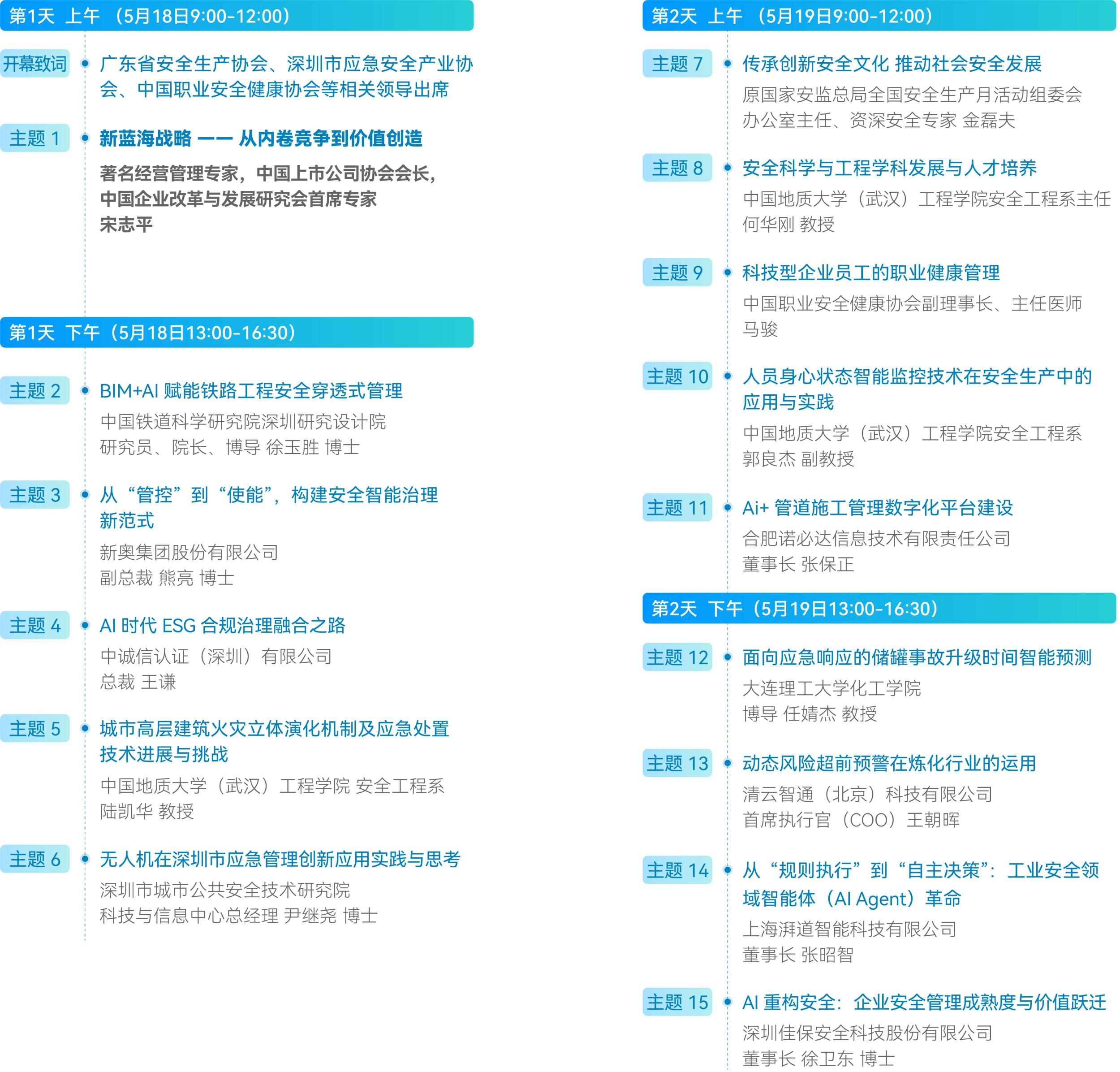Open Ai+ 管道施工管理 topic title
Screen dimensions: 1120x1072
[877, 507]
